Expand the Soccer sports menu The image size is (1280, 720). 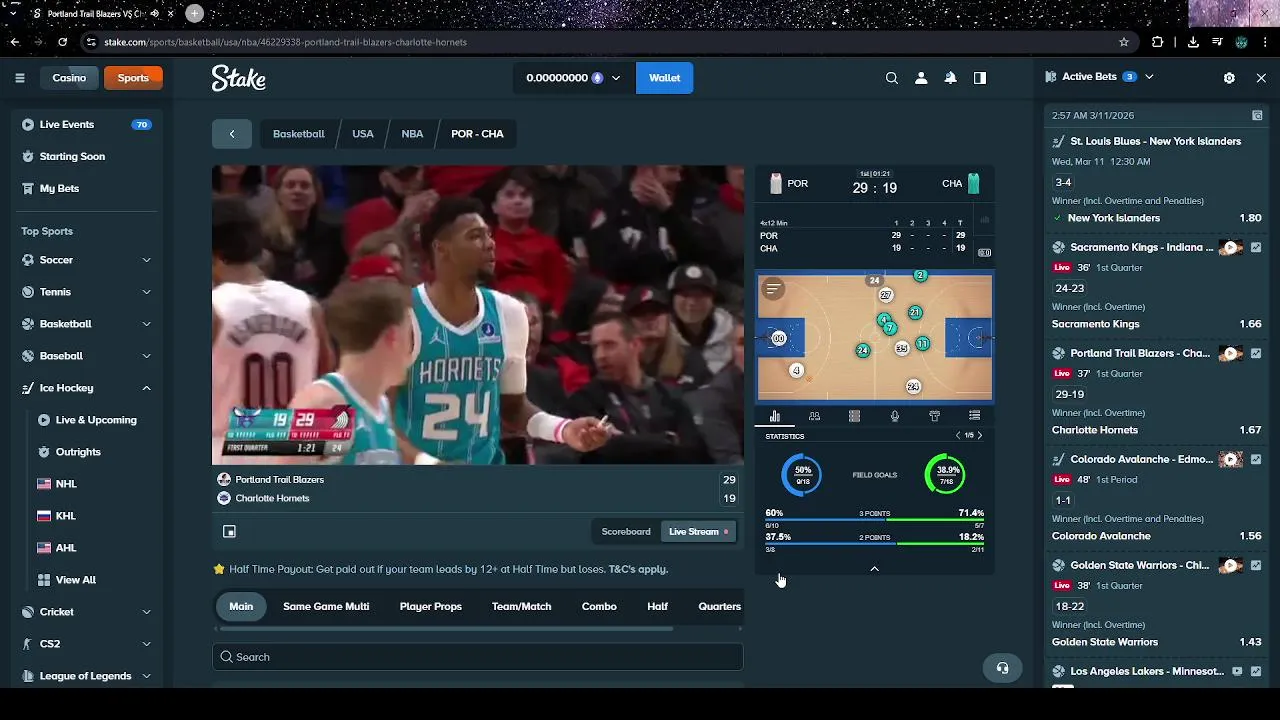pyautogui.click(x=146, y=260)
